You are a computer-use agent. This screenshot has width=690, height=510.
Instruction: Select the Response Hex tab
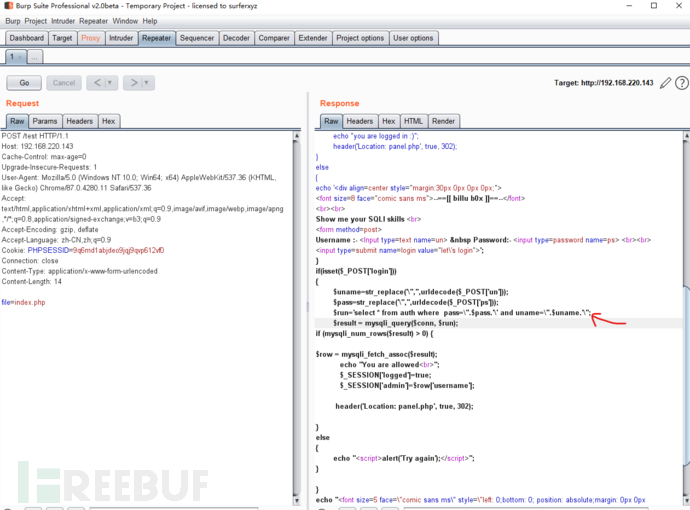pos(389,121)
